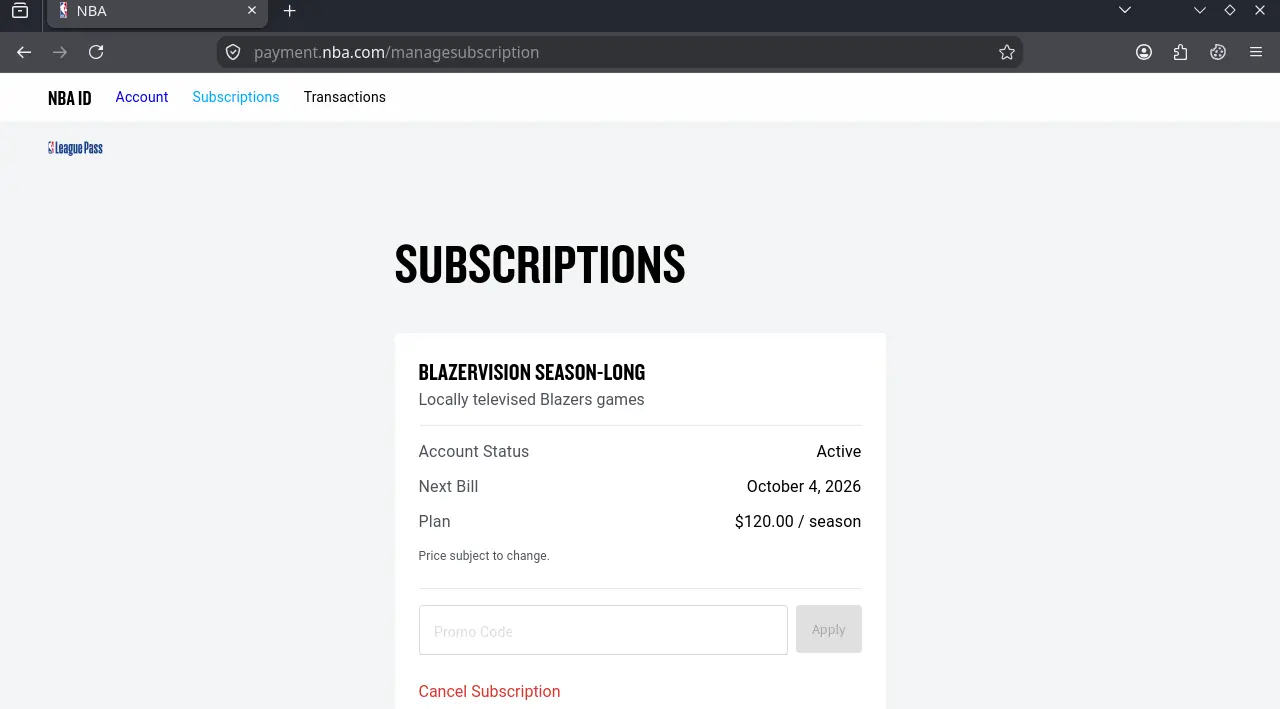Click the shield tracking protection icon
The image size is (1280, 709).
point(233,52)
